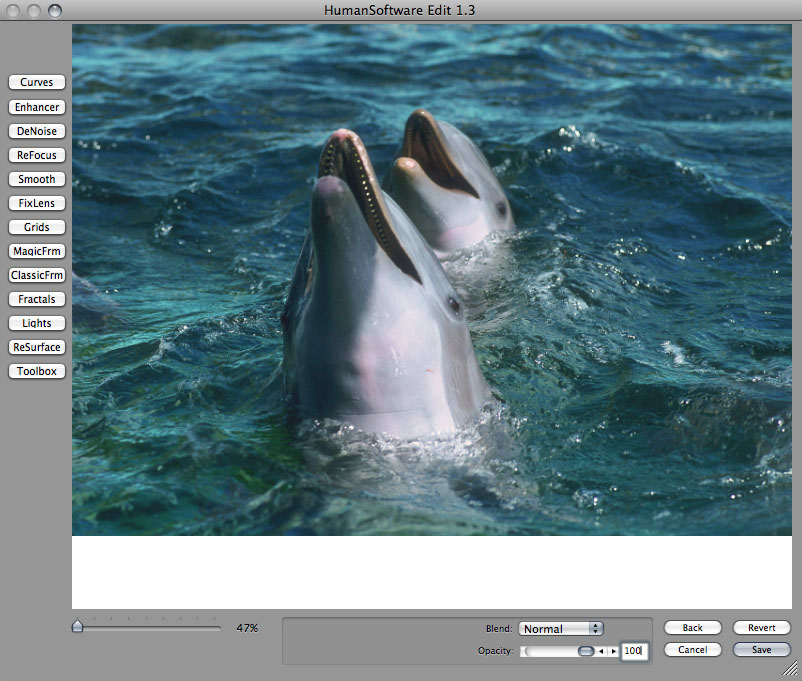802x681 pixels.
Task: Open the Lights effect tool
Action: pyautogui.click(x=37, y=323)
